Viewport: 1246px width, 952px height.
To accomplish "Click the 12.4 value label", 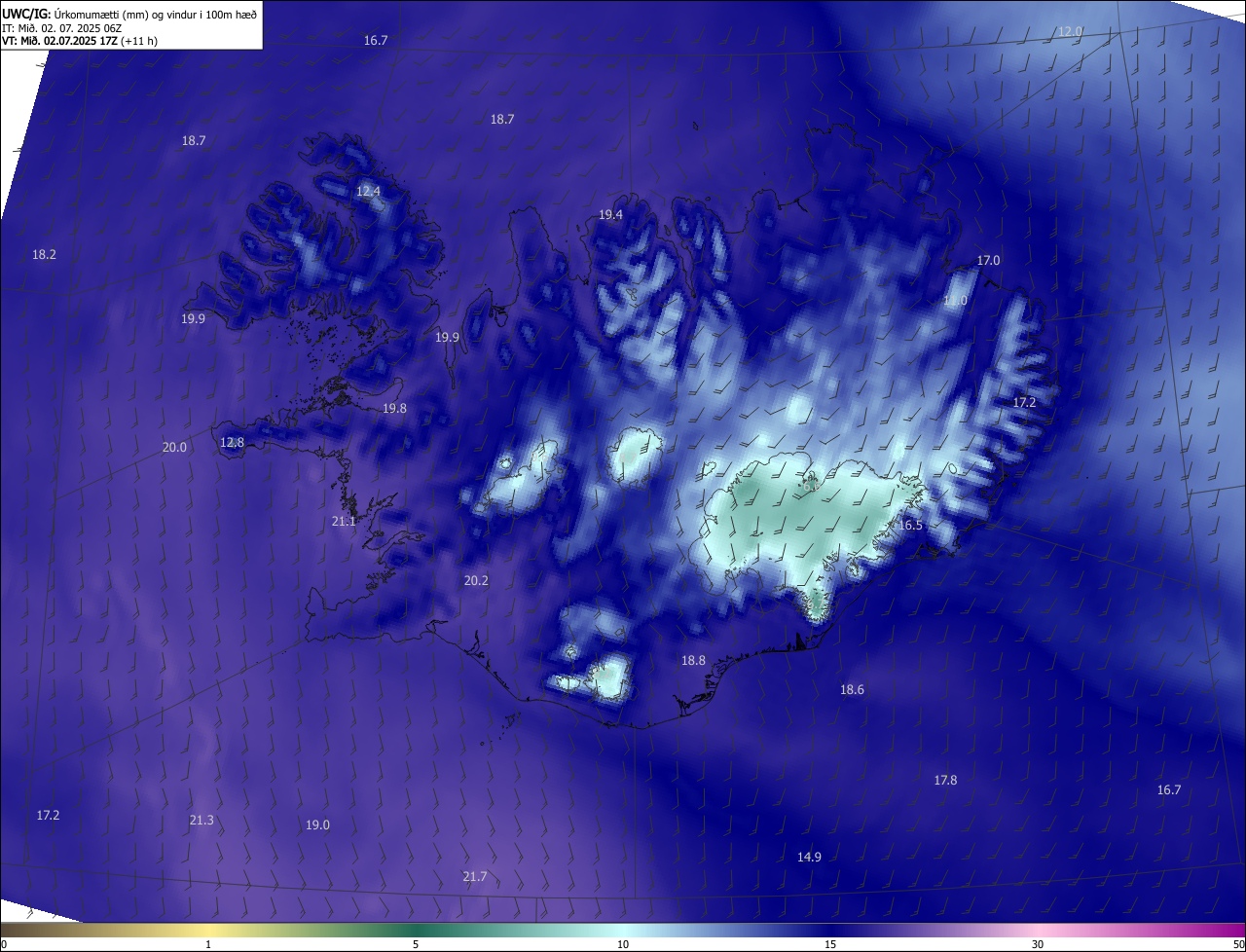I will [368, 192].
